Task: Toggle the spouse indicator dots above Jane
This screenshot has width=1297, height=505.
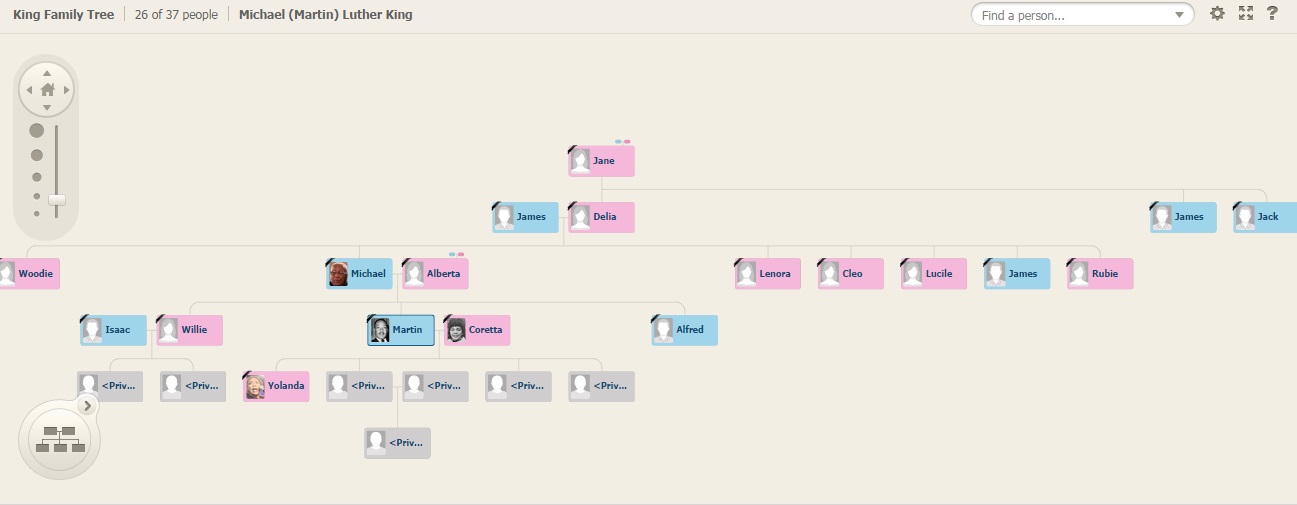Action: tap(623, 142)
